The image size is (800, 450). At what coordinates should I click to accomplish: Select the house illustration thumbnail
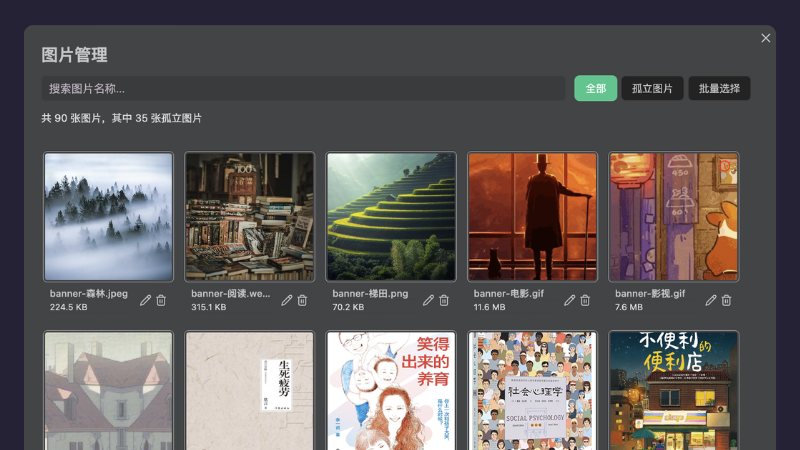click(108, 390)
